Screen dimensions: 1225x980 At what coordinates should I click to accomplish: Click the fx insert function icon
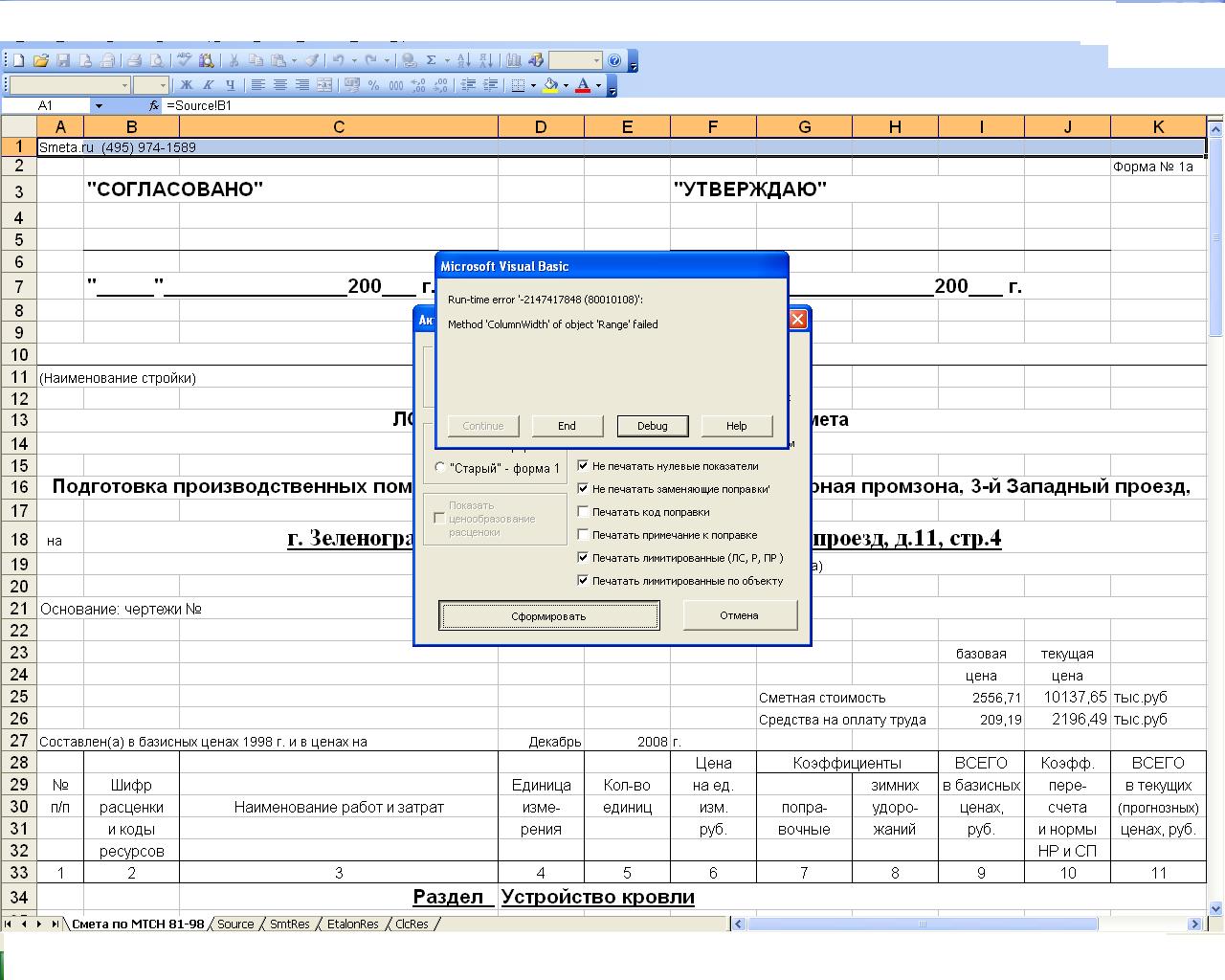coord(154,105)
